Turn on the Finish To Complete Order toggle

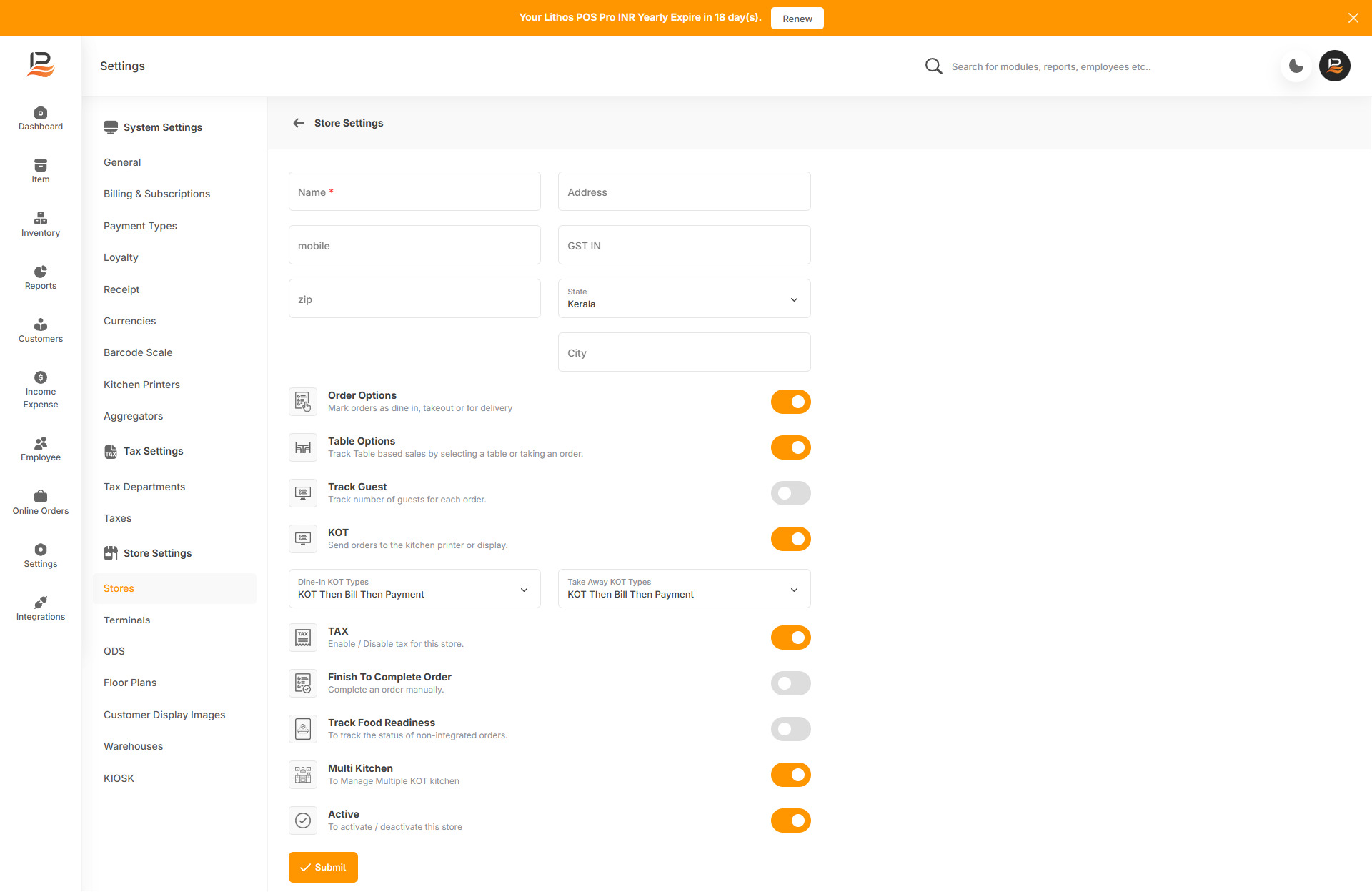(790, 683)
